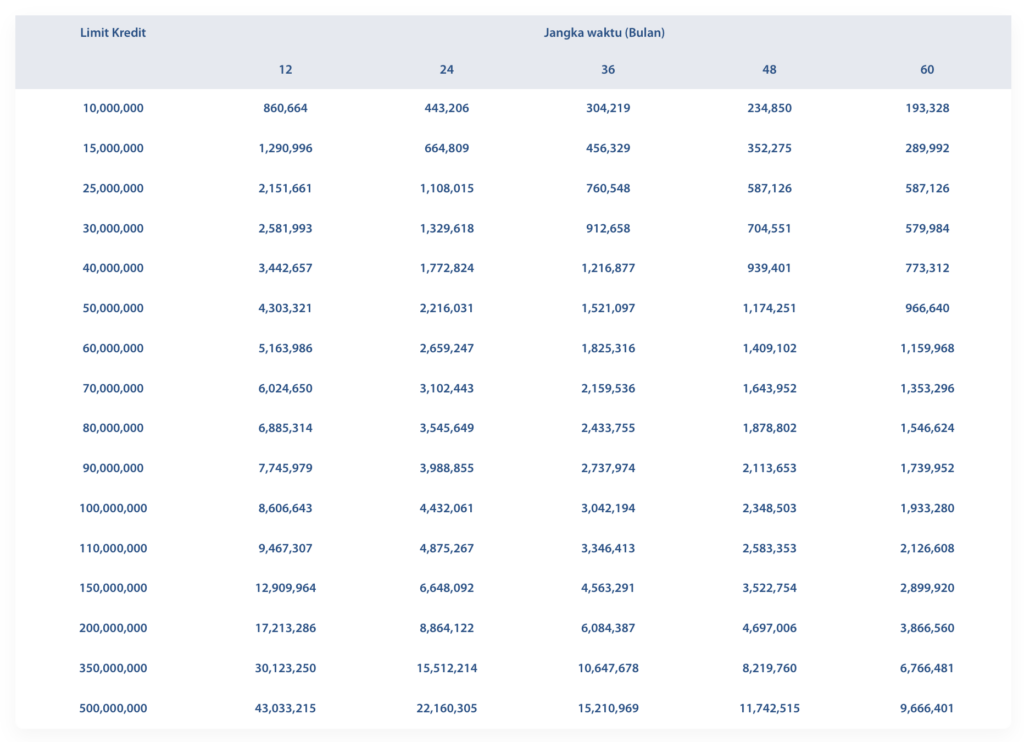The image size is (1024, 742).
Task: Select the 9,666,401 installment cell
Action: pyautogui.click(x=927, y=708)
